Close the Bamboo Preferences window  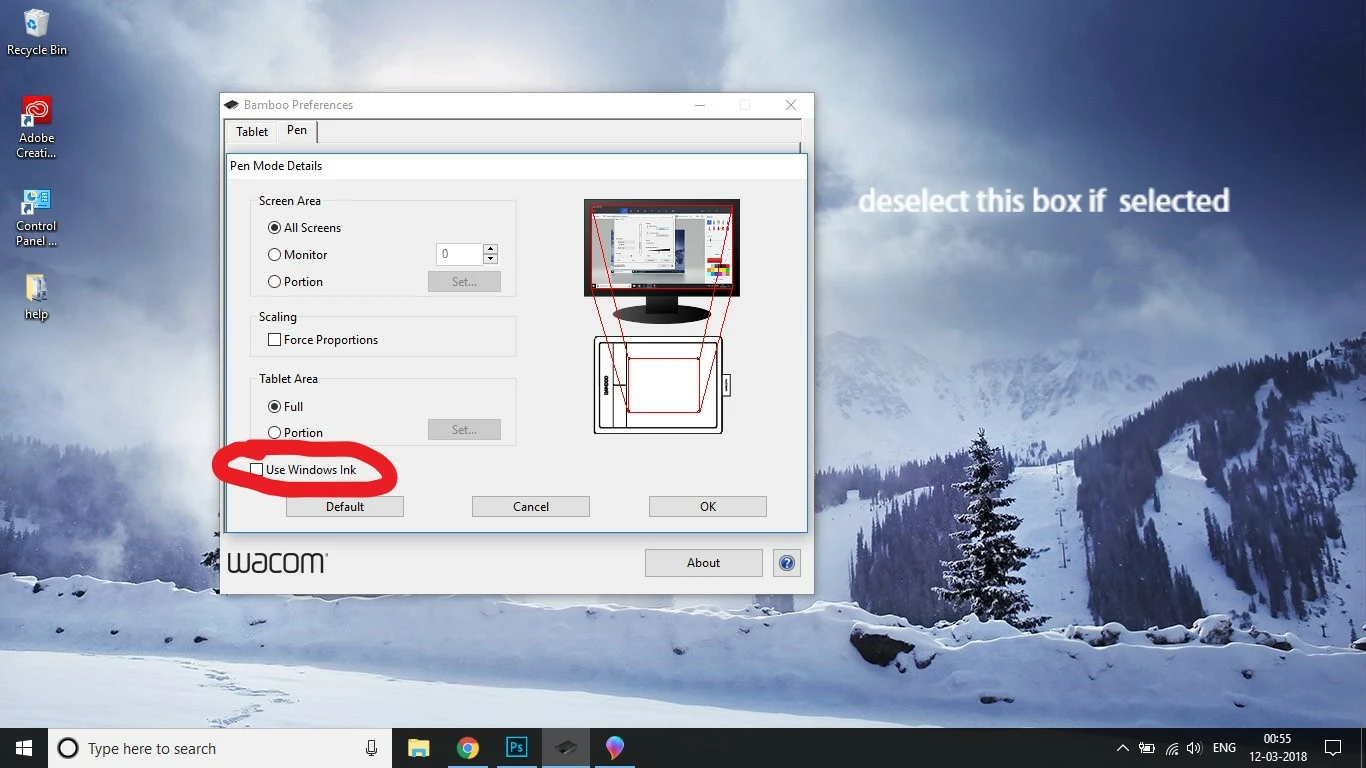[791, 105]
